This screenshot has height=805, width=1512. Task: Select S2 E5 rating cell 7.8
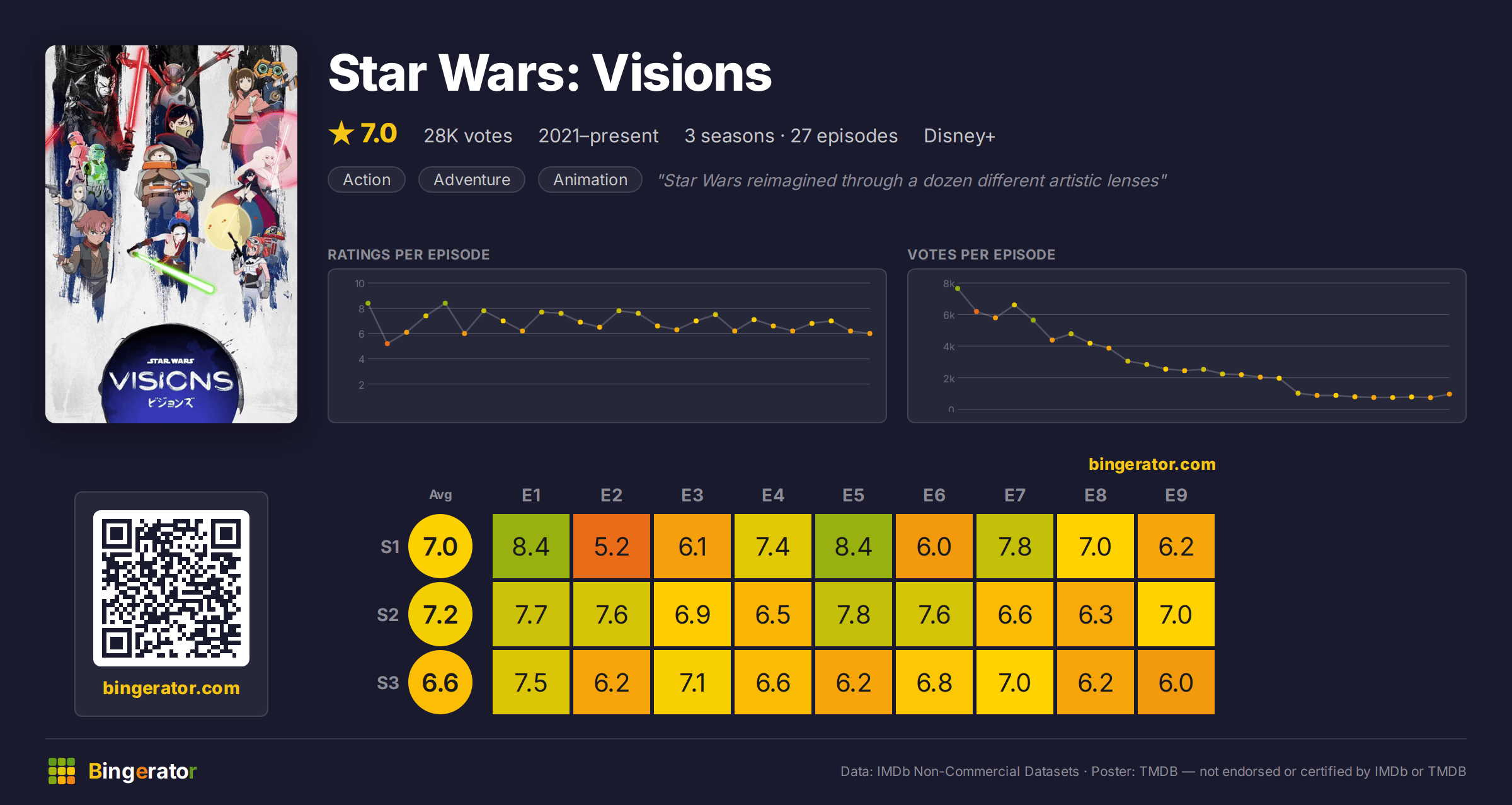(854, 614)
